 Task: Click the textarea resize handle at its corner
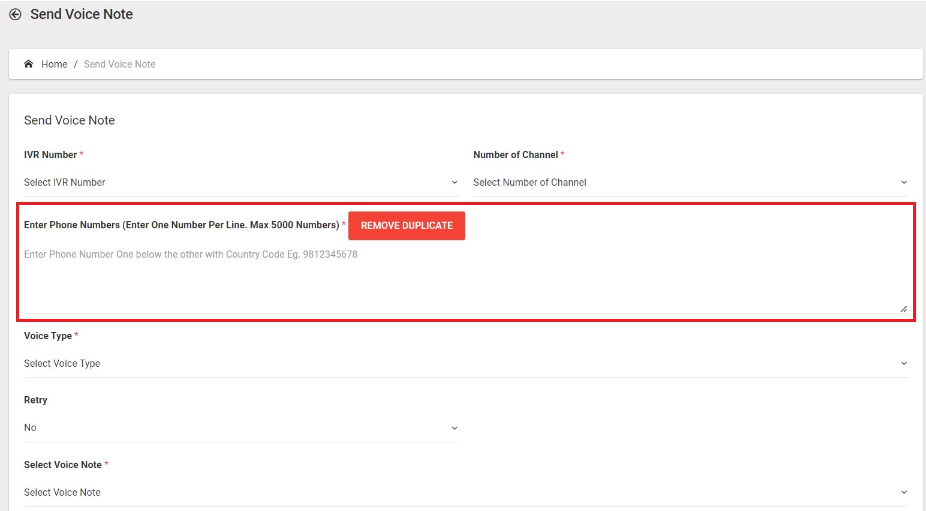(x=904, y=308)
